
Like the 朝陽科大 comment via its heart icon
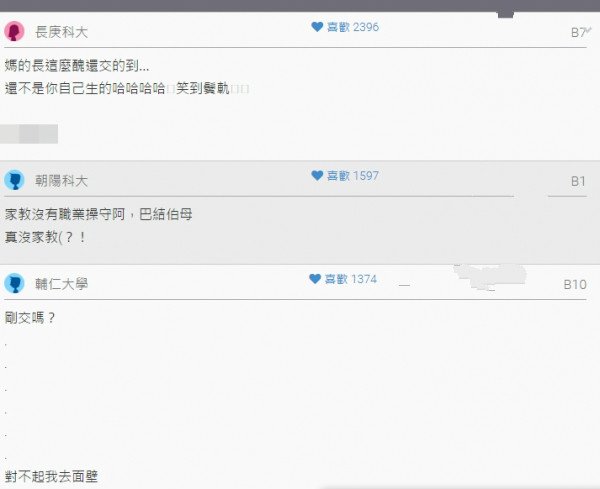pos(317,176)
